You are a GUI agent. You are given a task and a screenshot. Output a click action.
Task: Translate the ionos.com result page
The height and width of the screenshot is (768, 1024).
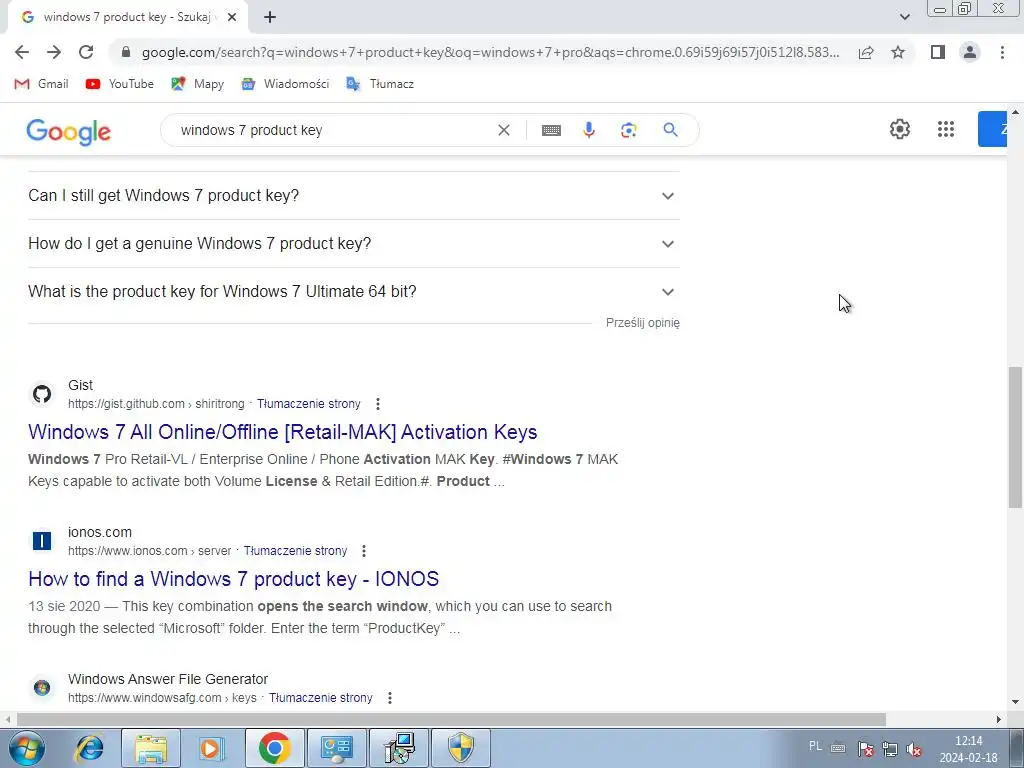click(295, 551)
